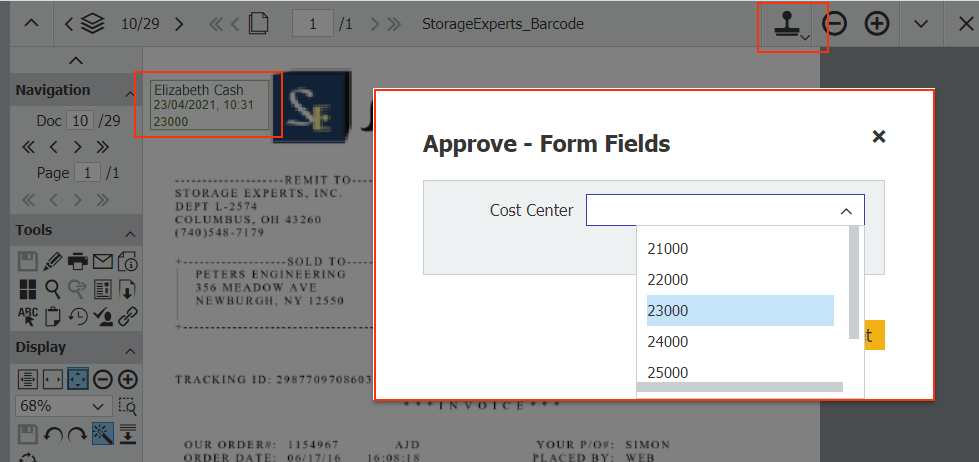Screen dimensions: 979x462
Task: Toggle fit-to-page display mode
Action: [x=78, y=380]
